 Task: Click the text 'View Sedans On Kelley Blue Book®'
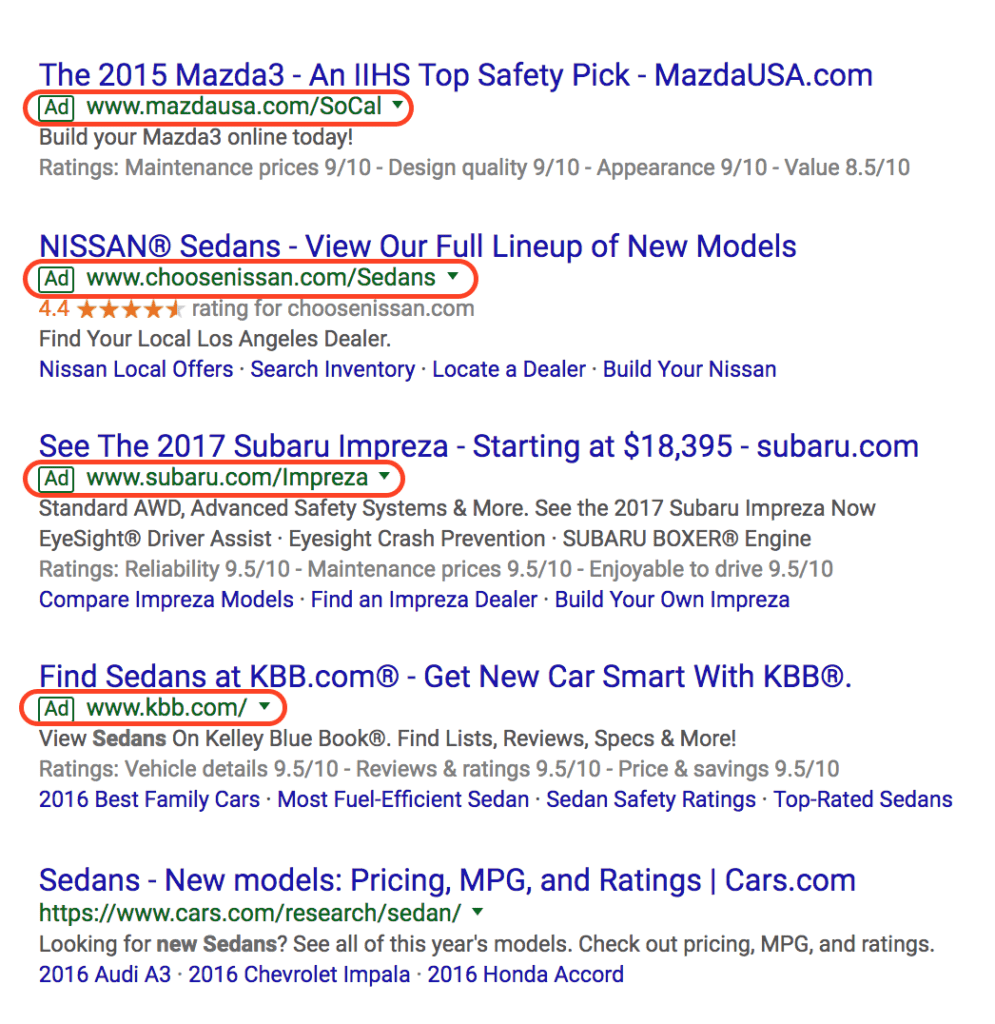click(212, 739)
